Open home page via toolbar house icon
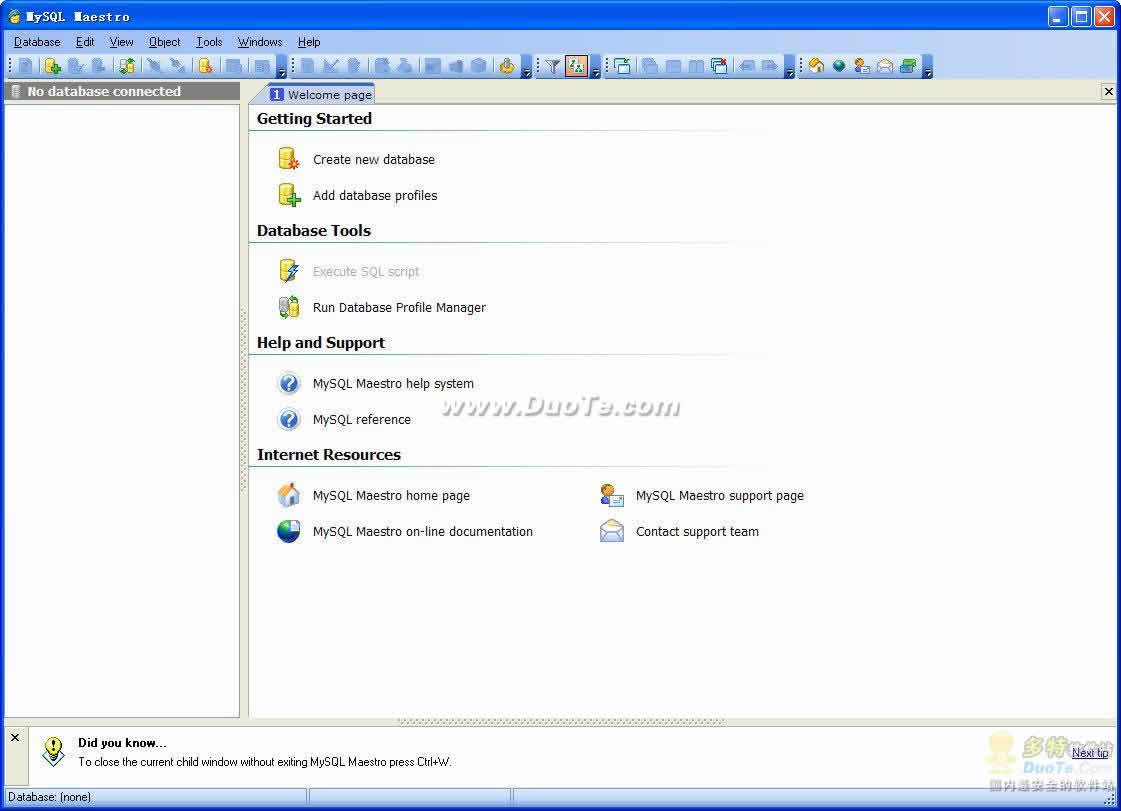 pos(816,67)
